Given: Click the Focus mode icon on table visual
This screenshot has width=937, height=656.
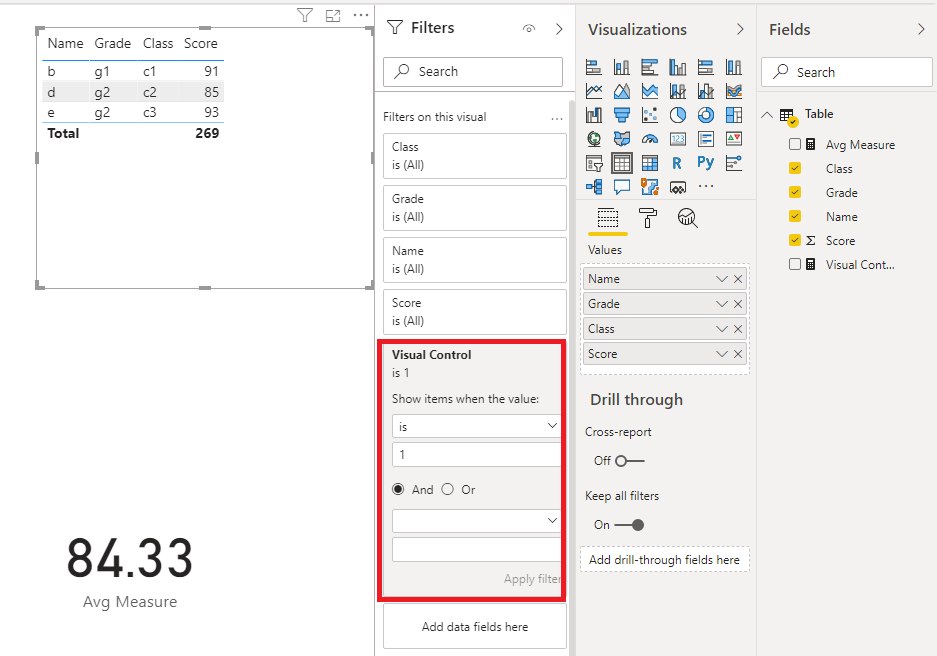Looking at the screenshot, I should point(333,16).
